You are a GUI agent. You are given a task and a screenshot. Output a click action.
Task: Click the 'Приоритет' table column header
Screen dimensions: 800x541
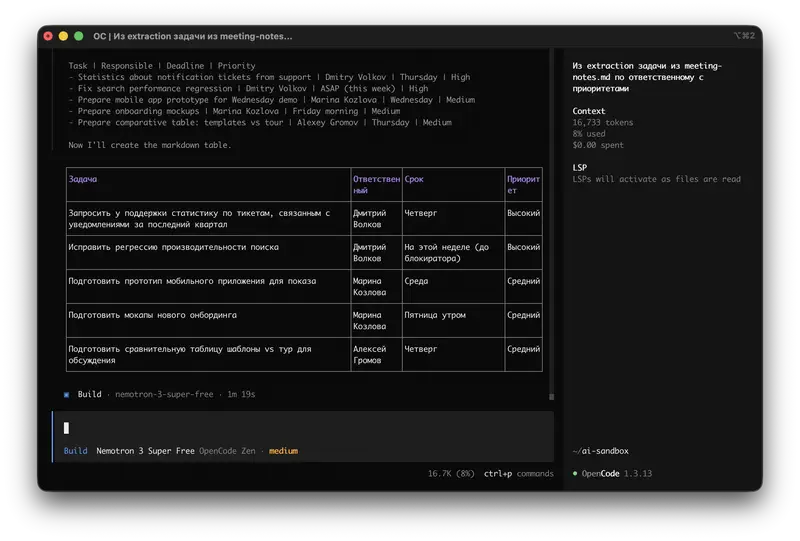tap(524, 184)
